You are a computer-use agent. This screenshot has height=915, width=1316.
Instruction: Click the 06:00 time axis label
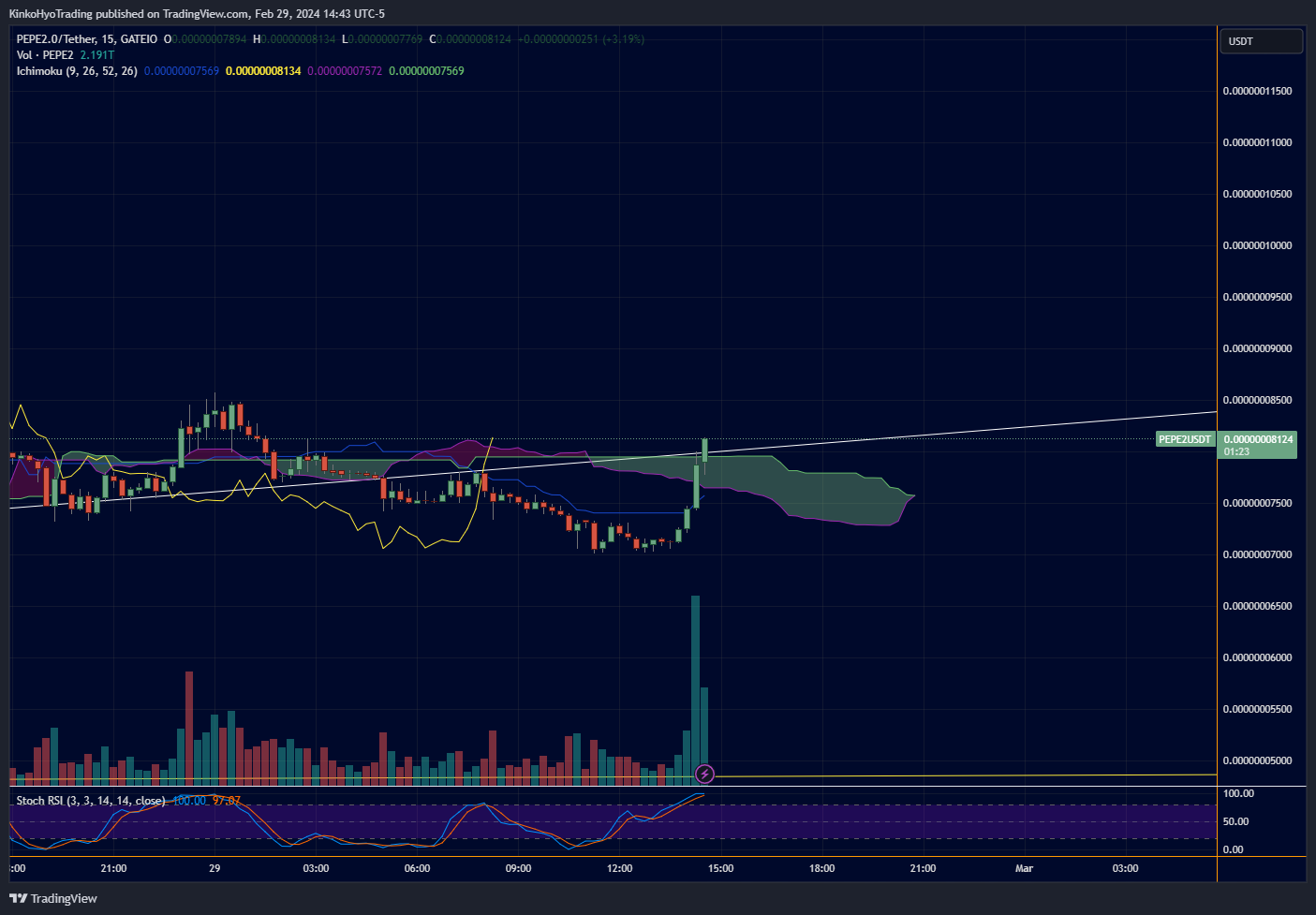(417, 868)
